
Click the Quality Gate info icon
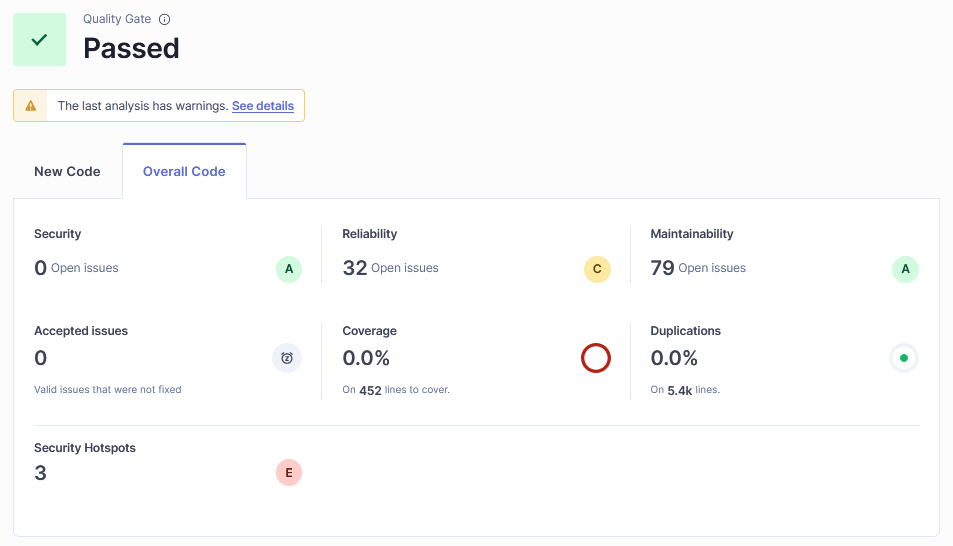tap(165, 19)
